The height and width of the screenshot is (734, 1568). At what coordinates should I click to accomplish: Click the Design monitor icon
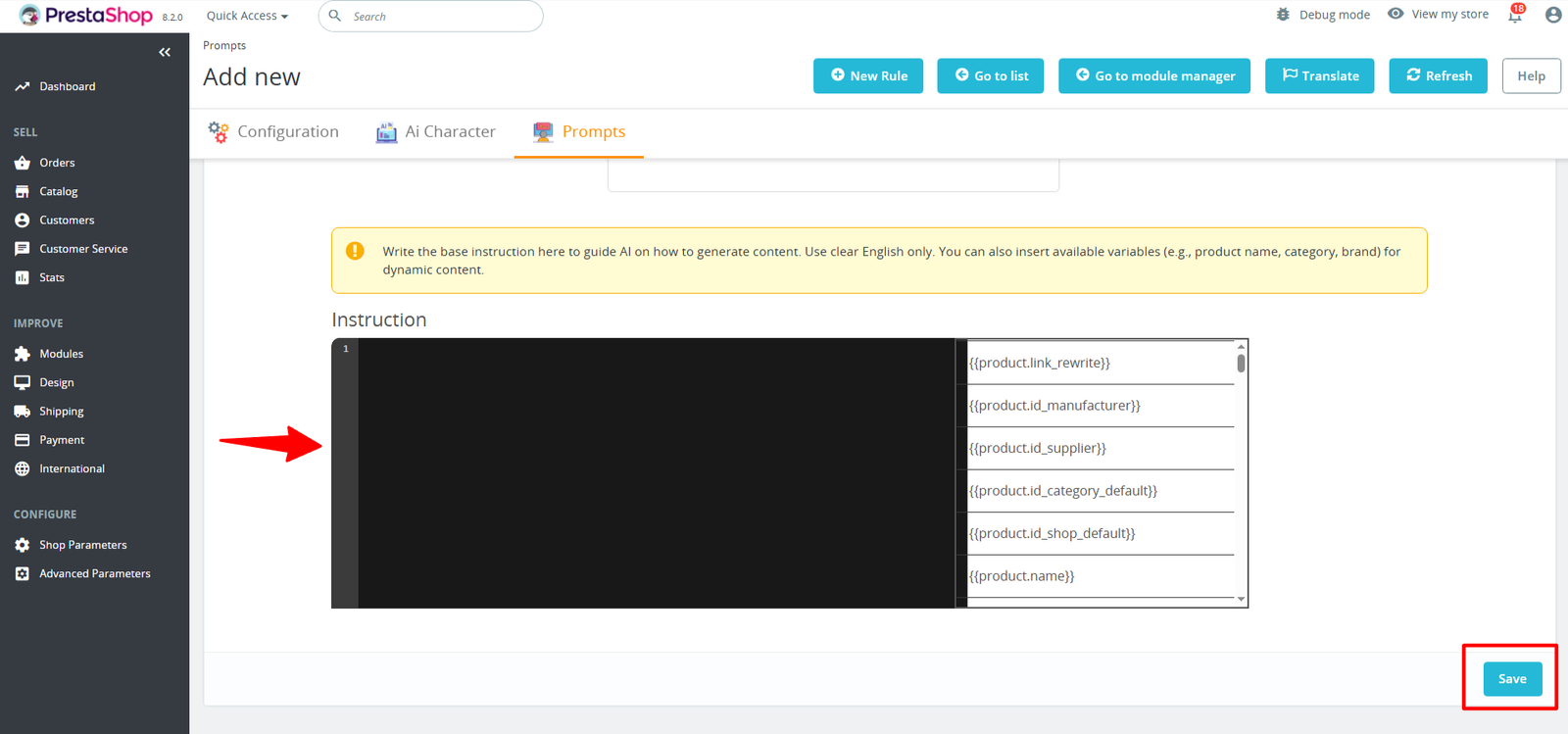pyautogui.click(x=23, y=382)
